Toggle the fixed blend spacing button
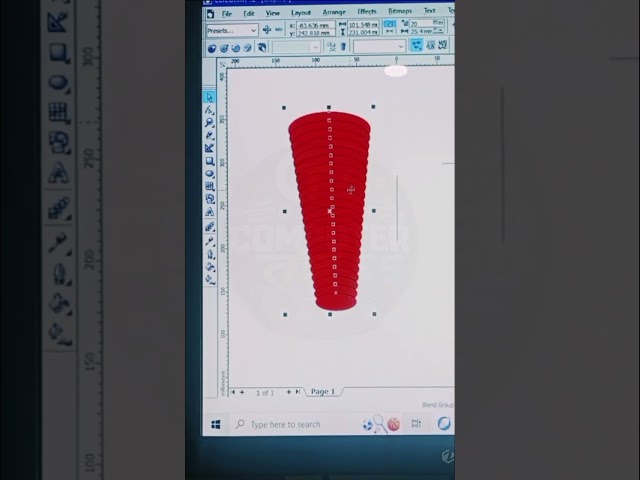Viewport: 640px width, 480px height. [390, 31]
